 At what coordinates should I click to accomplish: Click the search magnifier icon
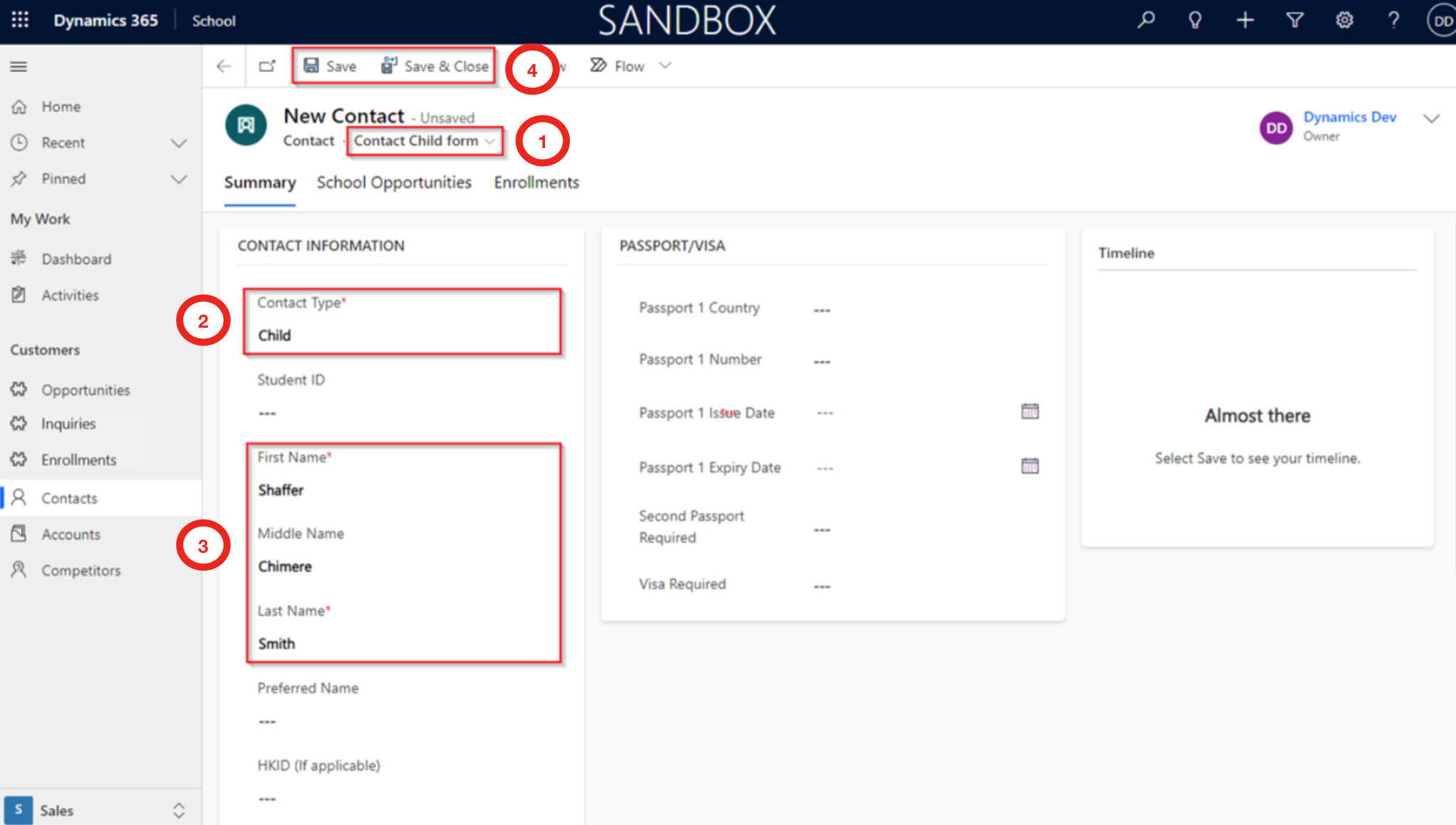(1146, 20)
